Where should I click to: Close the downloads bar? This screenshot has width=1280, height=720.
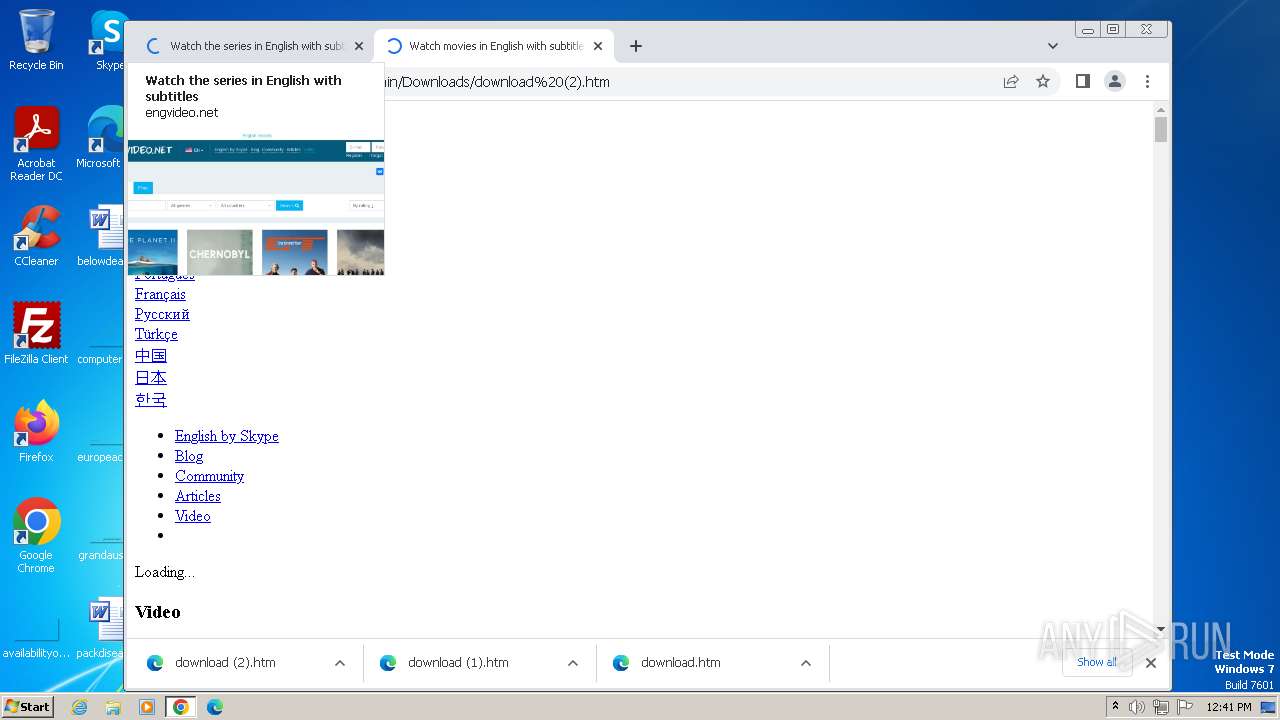1151,663
